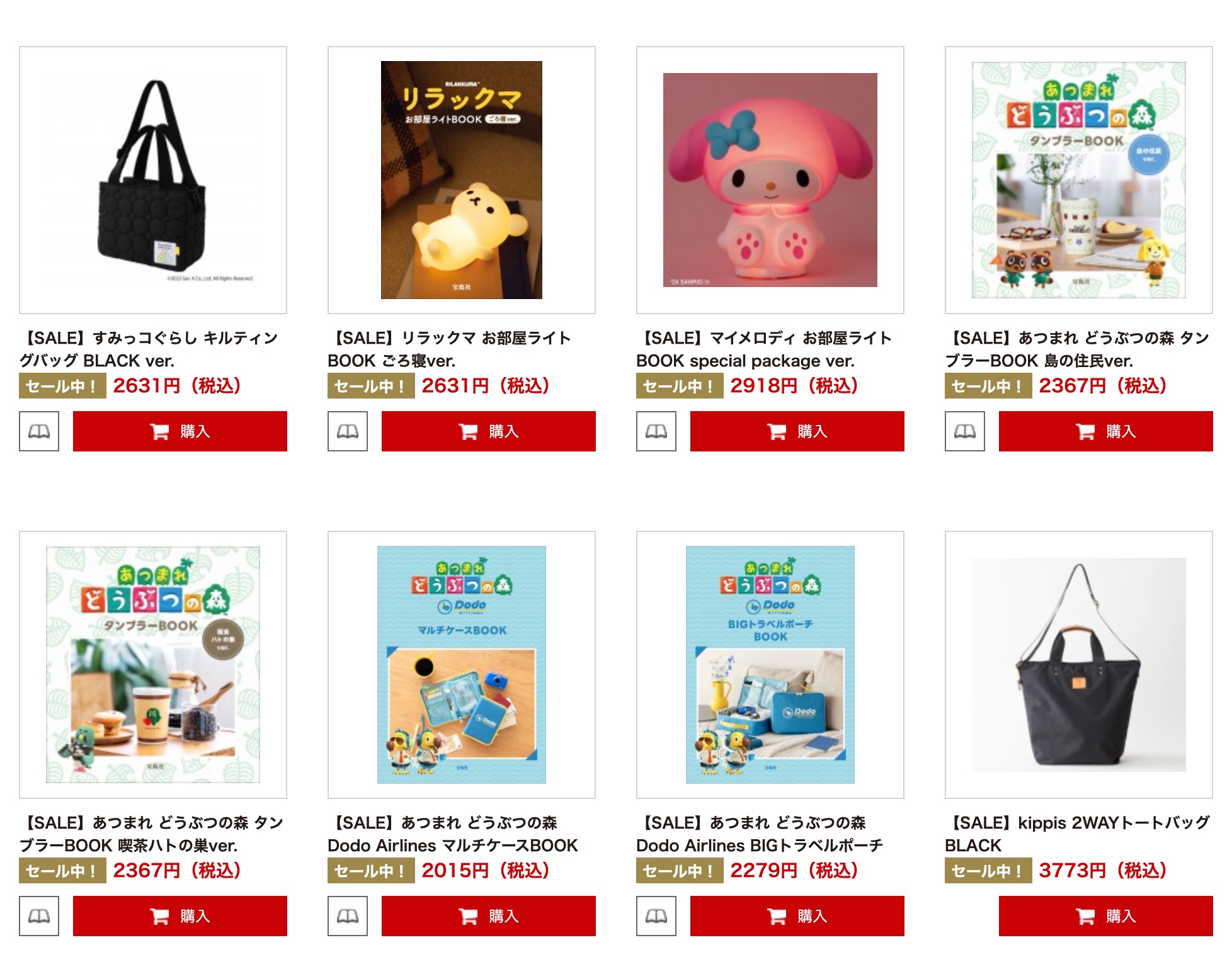Open book preview icon for Sumikko Gurashi quilting bag

tap(39, 431)
